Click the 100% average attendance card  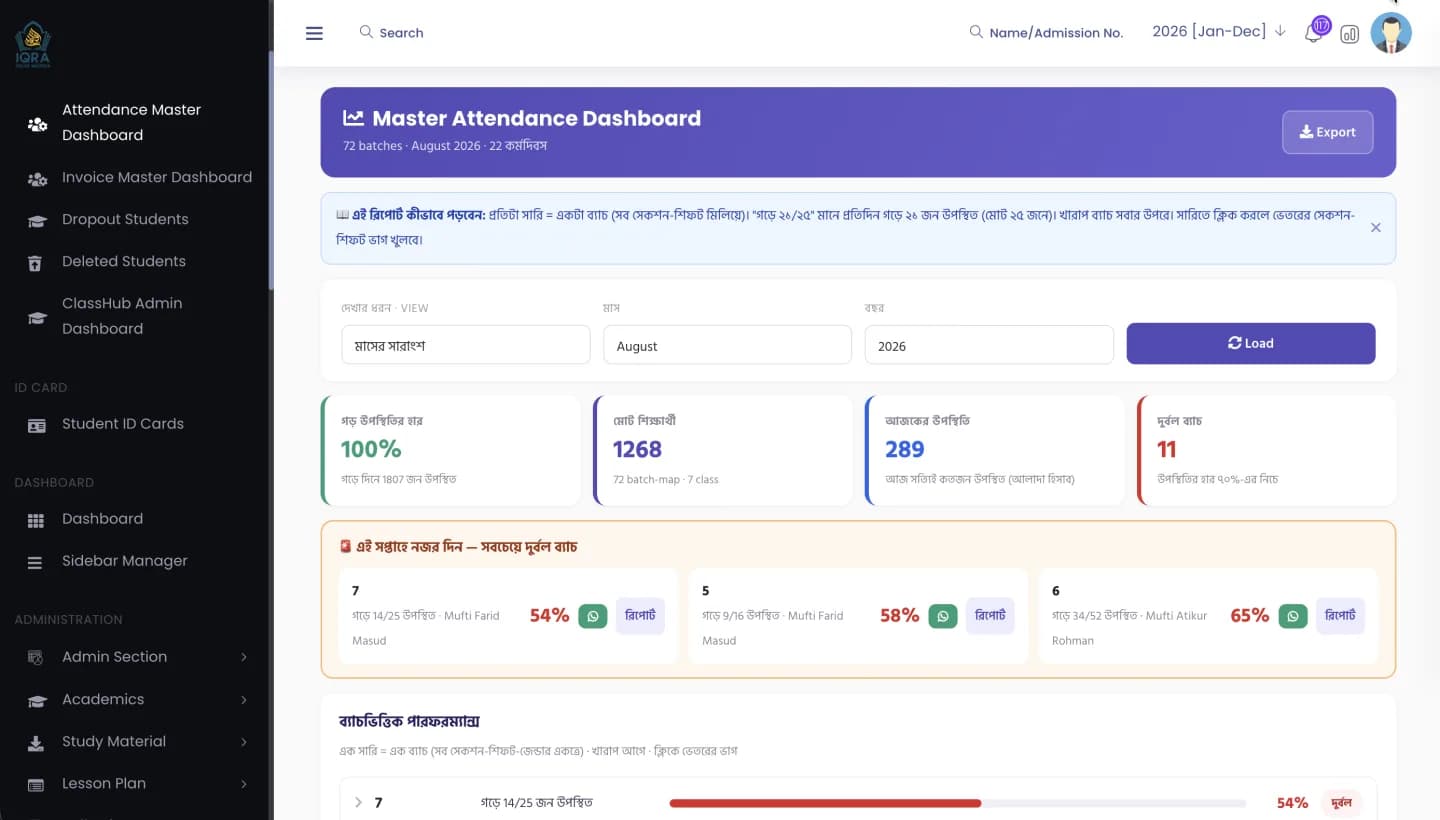[451, 450]
